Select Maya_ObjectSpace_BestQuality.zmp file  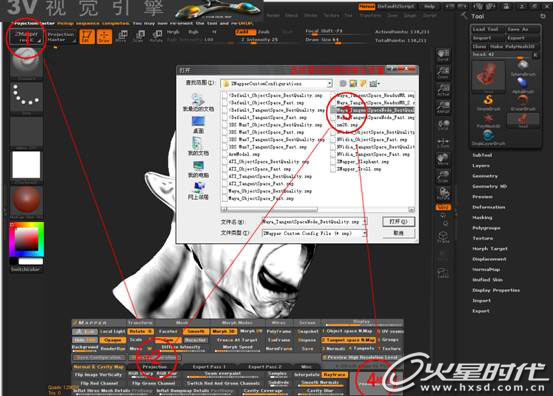[x=267, y=191]
